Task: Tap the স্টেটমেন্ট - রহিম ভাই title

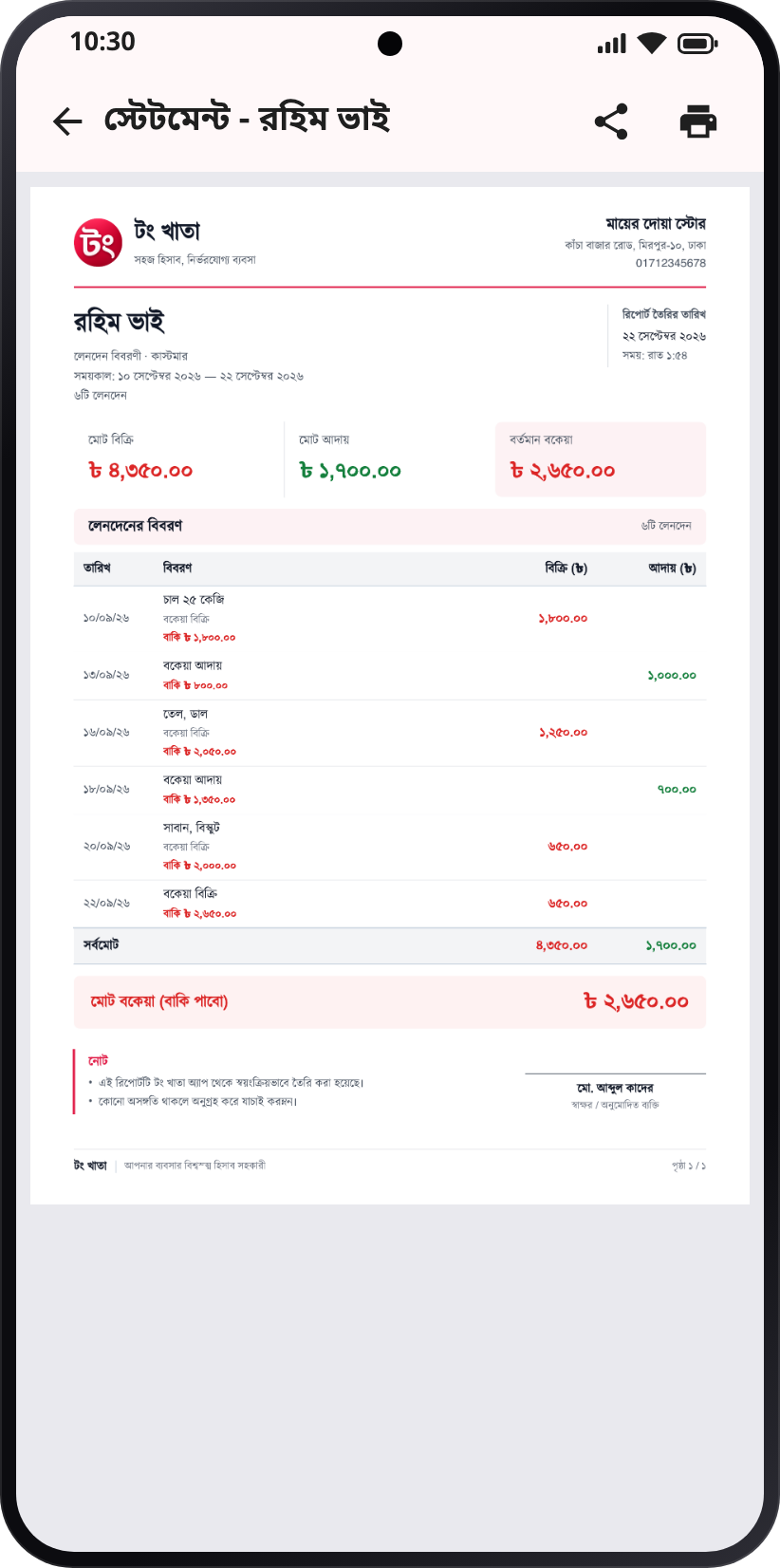Action: pyautogui.click(x=248, y=120)
